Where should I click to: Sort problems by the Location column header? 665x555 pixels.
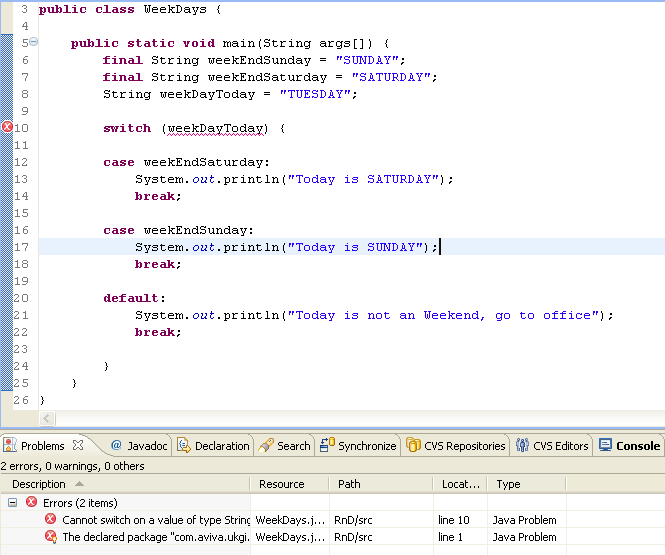(x=461, y=484)
